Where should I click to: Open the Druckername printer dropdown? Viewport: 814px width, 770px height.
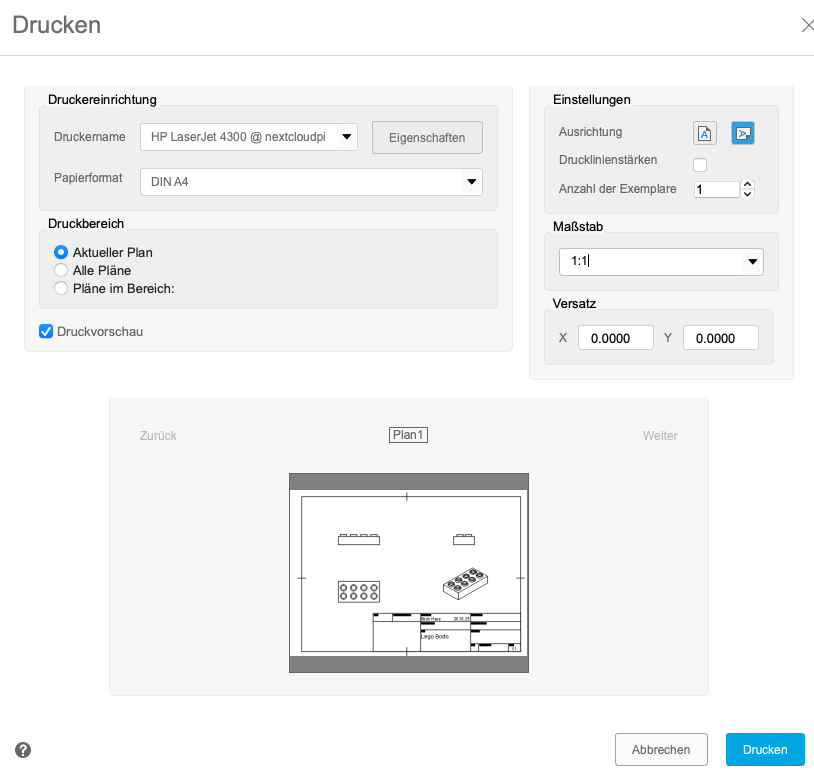pos(248,137)
